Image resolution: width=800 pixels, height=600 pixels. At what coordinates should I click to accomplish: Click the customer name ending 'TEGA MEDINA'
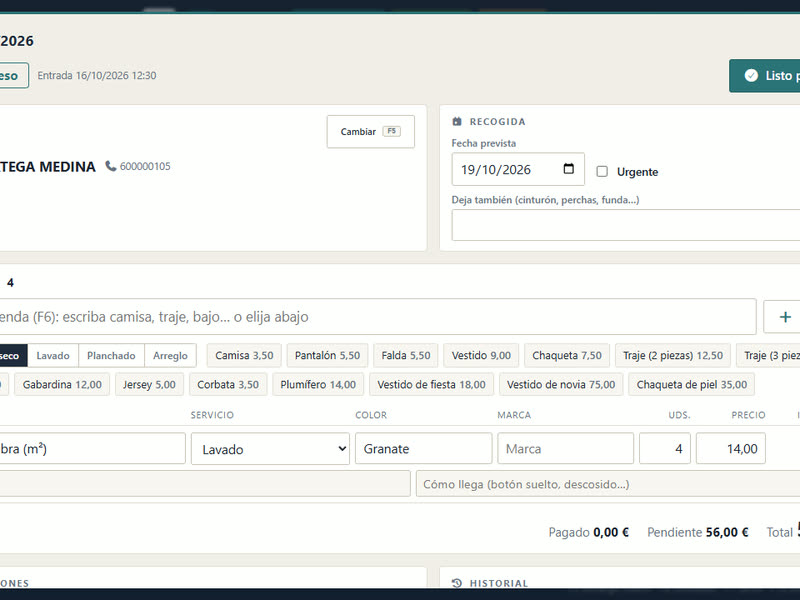pos(47,167)
